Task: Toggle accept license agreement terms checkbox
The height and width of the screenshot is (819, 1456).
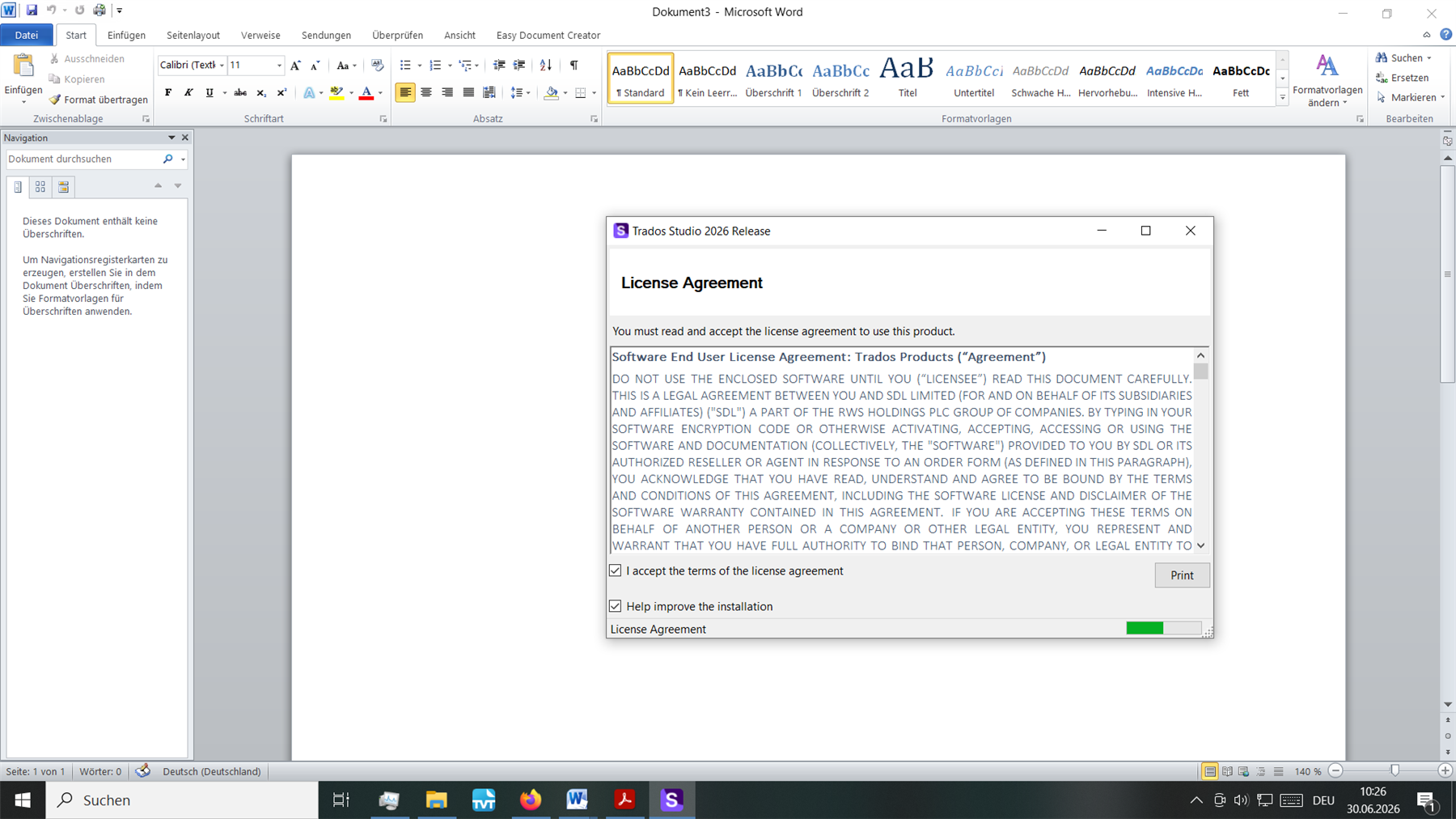Action: click(616, 571)
